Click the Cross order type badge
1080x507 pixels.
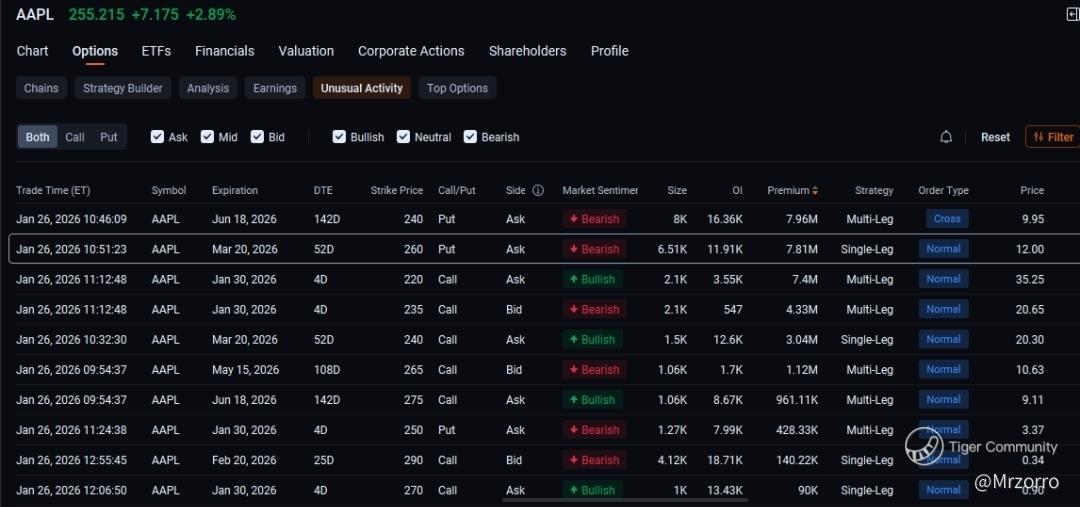946,219
